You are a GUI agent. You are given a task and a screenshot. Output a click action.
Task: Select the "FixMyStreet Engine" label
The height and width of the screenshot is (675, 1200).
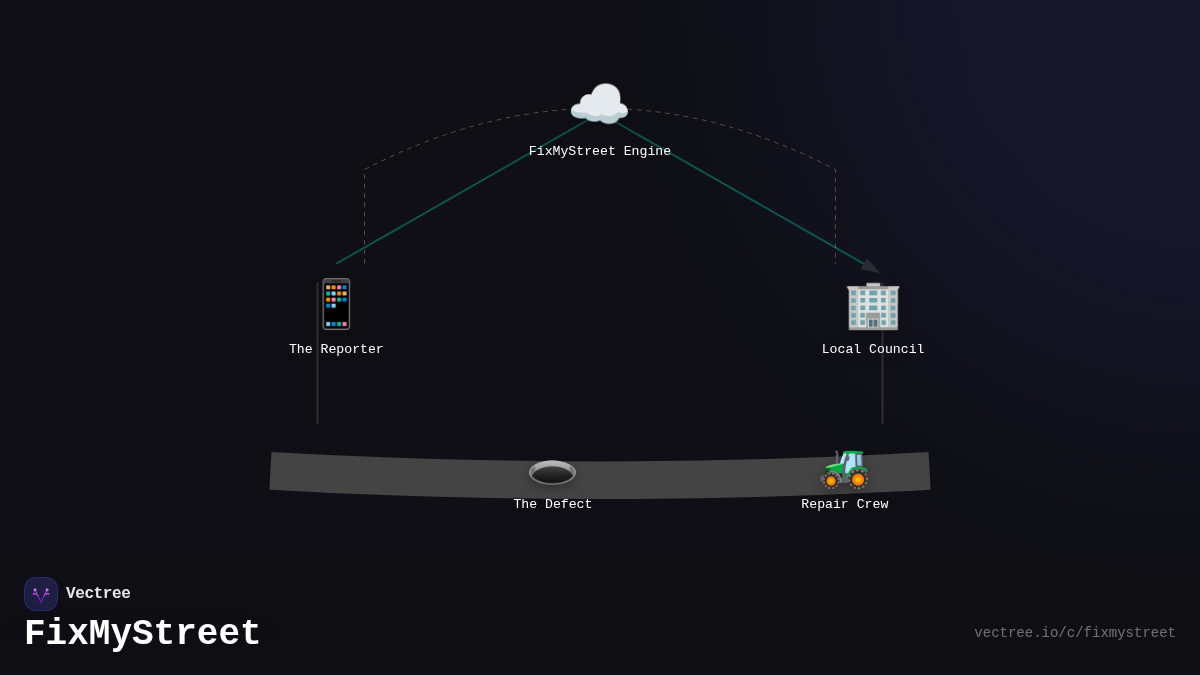pyautogui.click(x=600, y=152)
